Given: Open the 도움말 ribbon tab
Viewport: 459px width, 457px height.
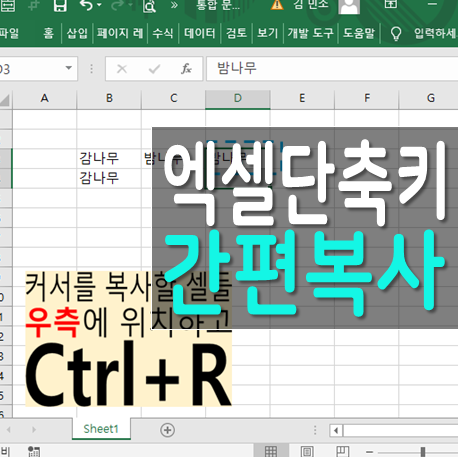Looking at the screenshot, I should click(359, 33).
